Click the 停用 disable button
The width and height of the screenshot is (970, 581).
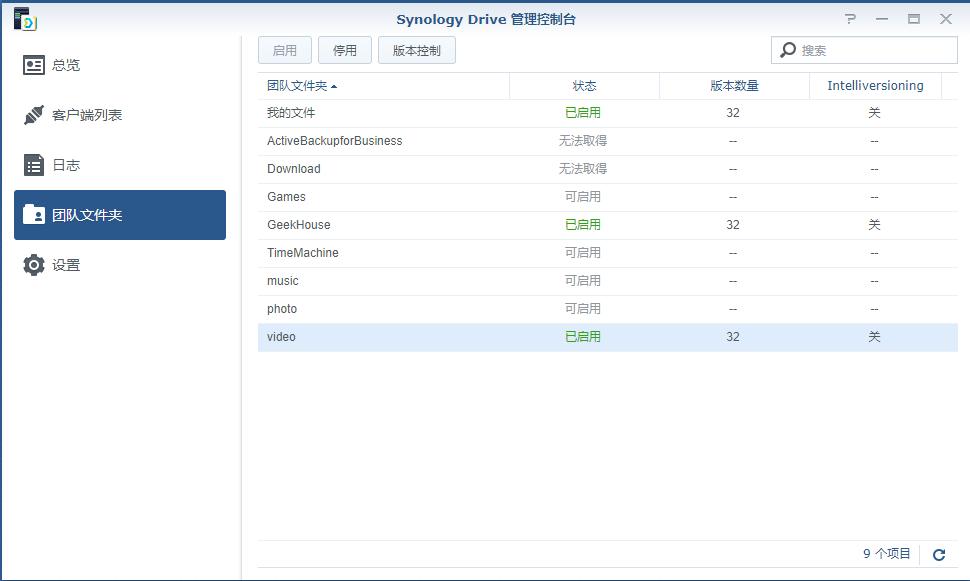click(x=345, y=50)
